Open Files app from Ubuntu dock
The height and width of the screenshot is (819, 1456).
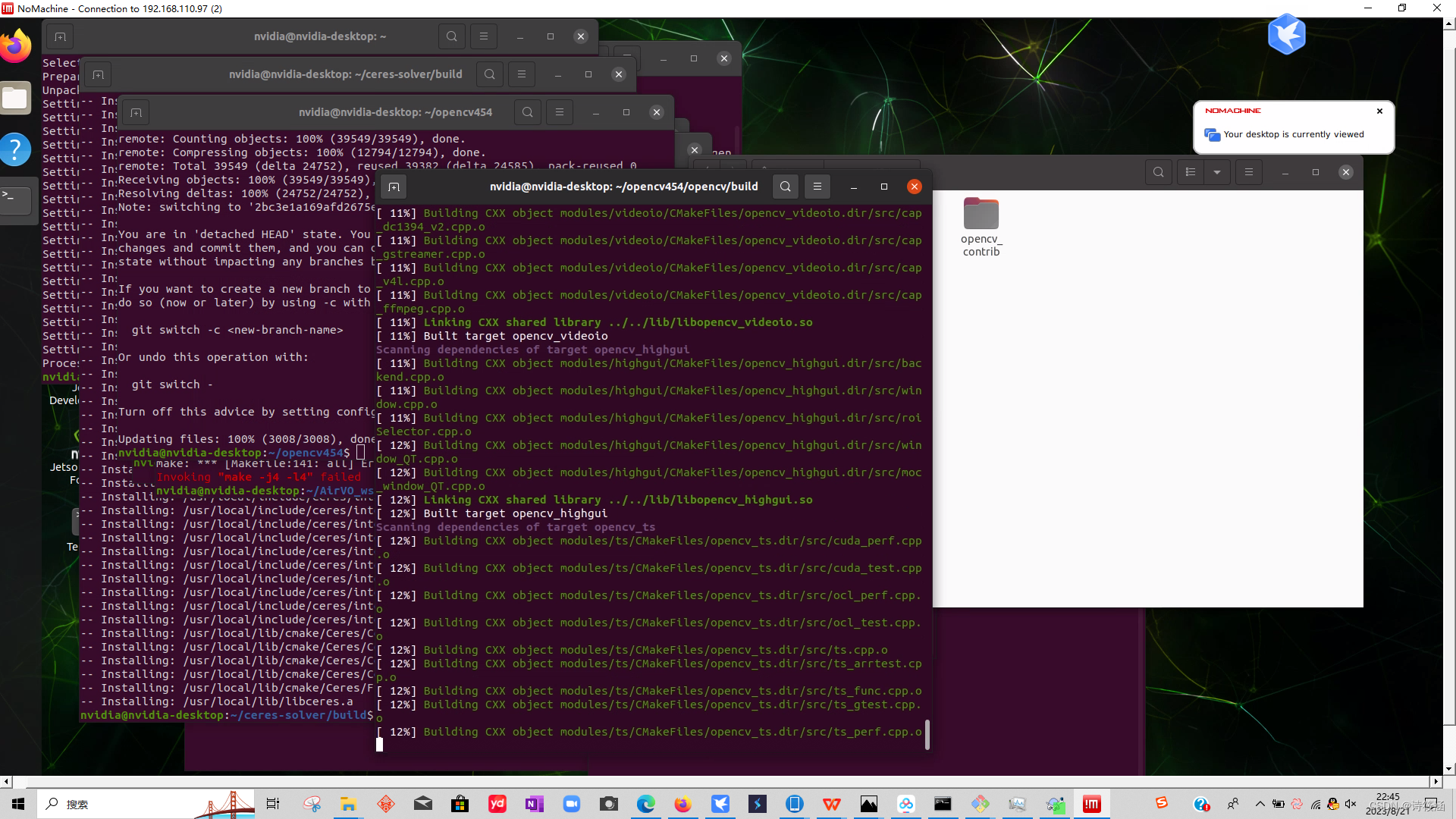[x=16, y=98]
